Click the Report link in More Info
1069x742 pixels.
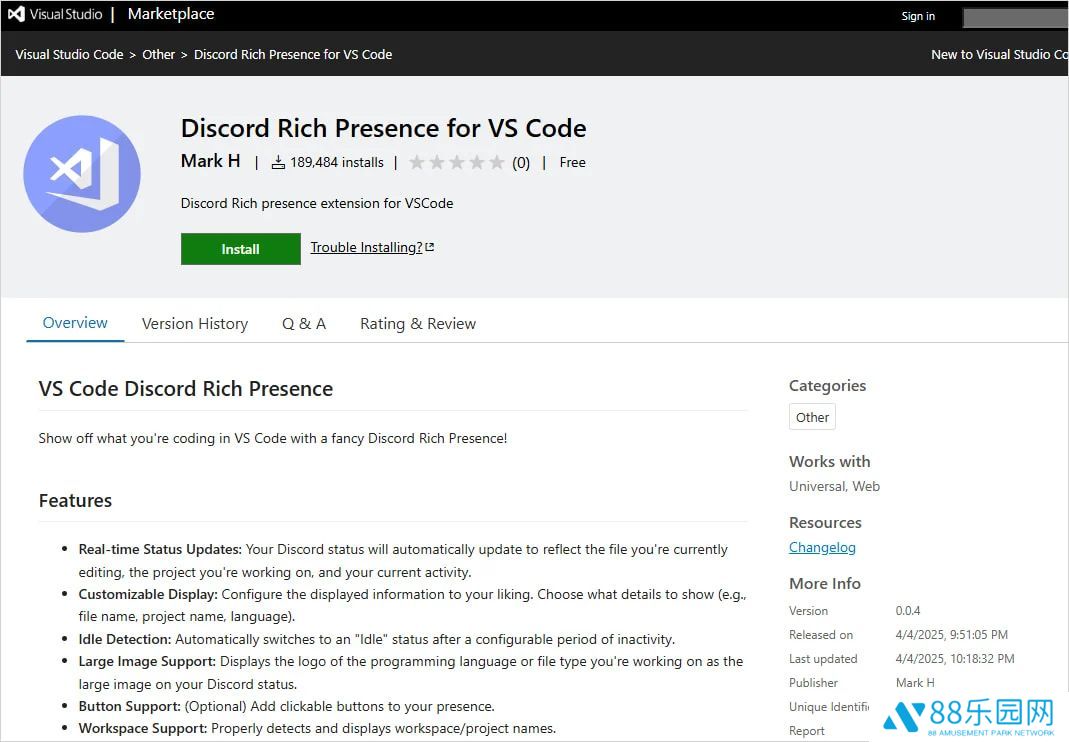[807, 730]
